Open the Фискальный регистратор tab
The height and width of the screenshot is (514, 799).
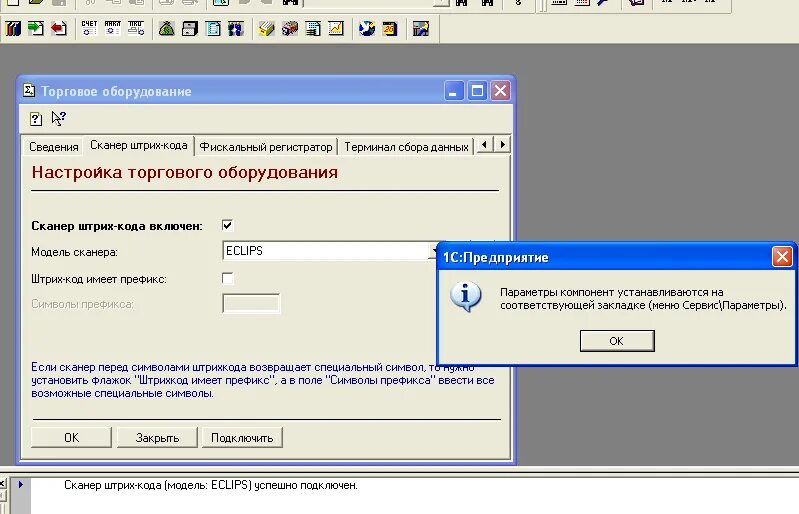265,147
